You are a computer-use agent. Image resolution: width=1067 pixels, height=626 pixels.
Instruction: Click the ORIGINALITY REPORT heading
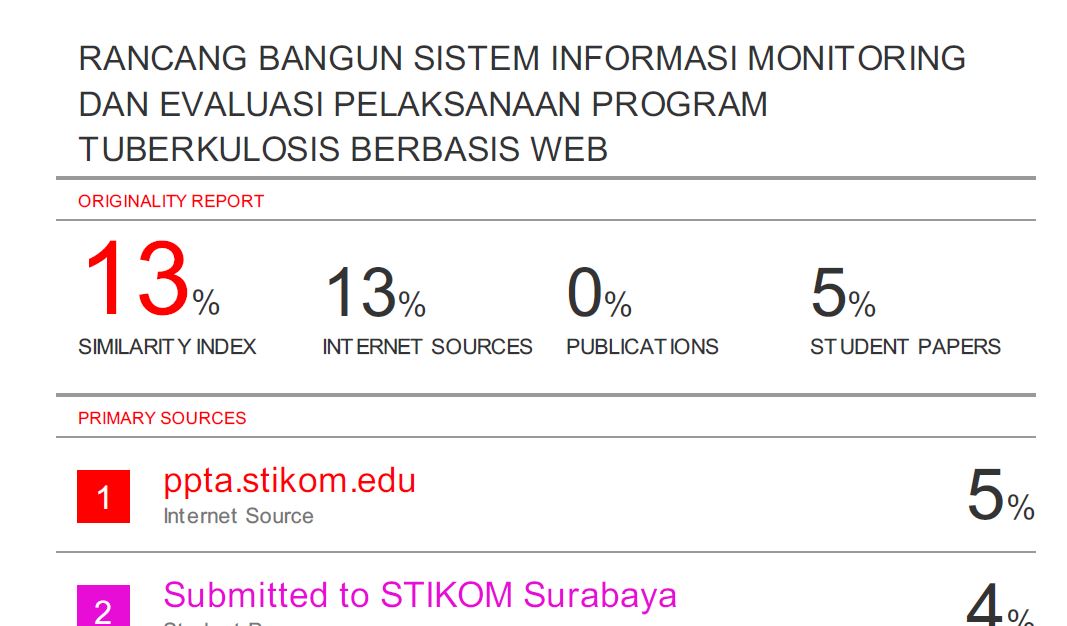click(x=171, y=201)
